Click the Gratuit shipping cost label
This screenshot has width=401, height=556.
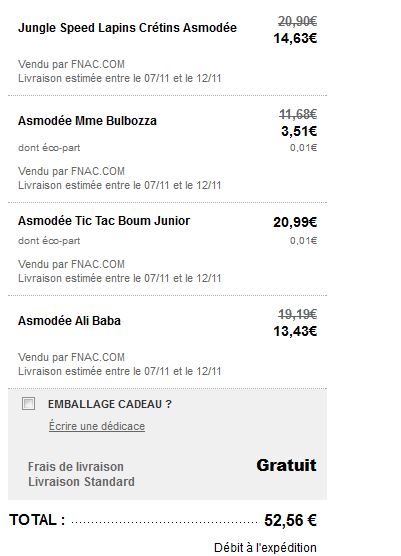click(x=286, y=465)
